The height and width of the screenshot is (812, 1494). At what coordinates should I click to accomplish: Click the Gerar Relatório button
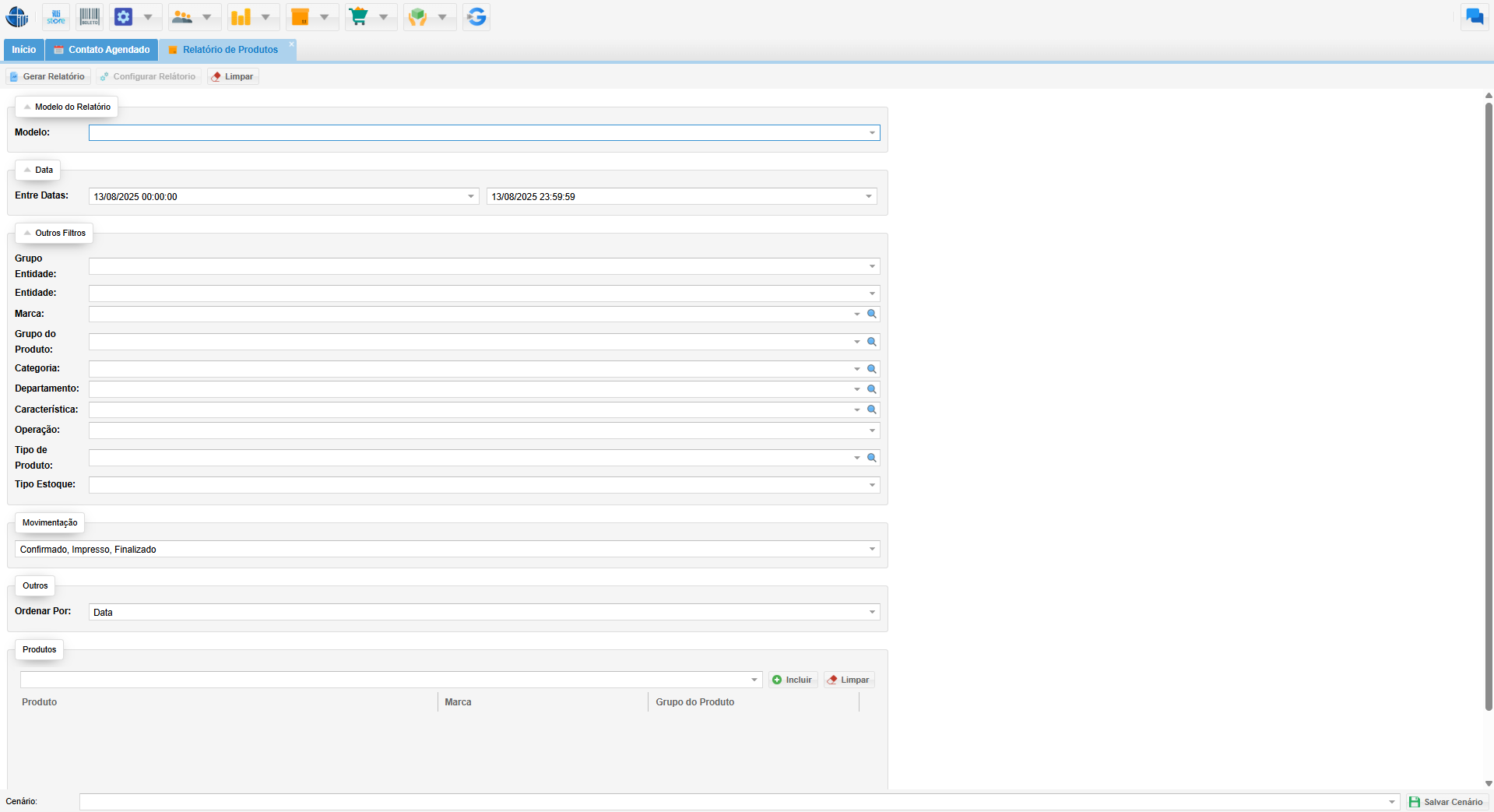coord(47,76)
